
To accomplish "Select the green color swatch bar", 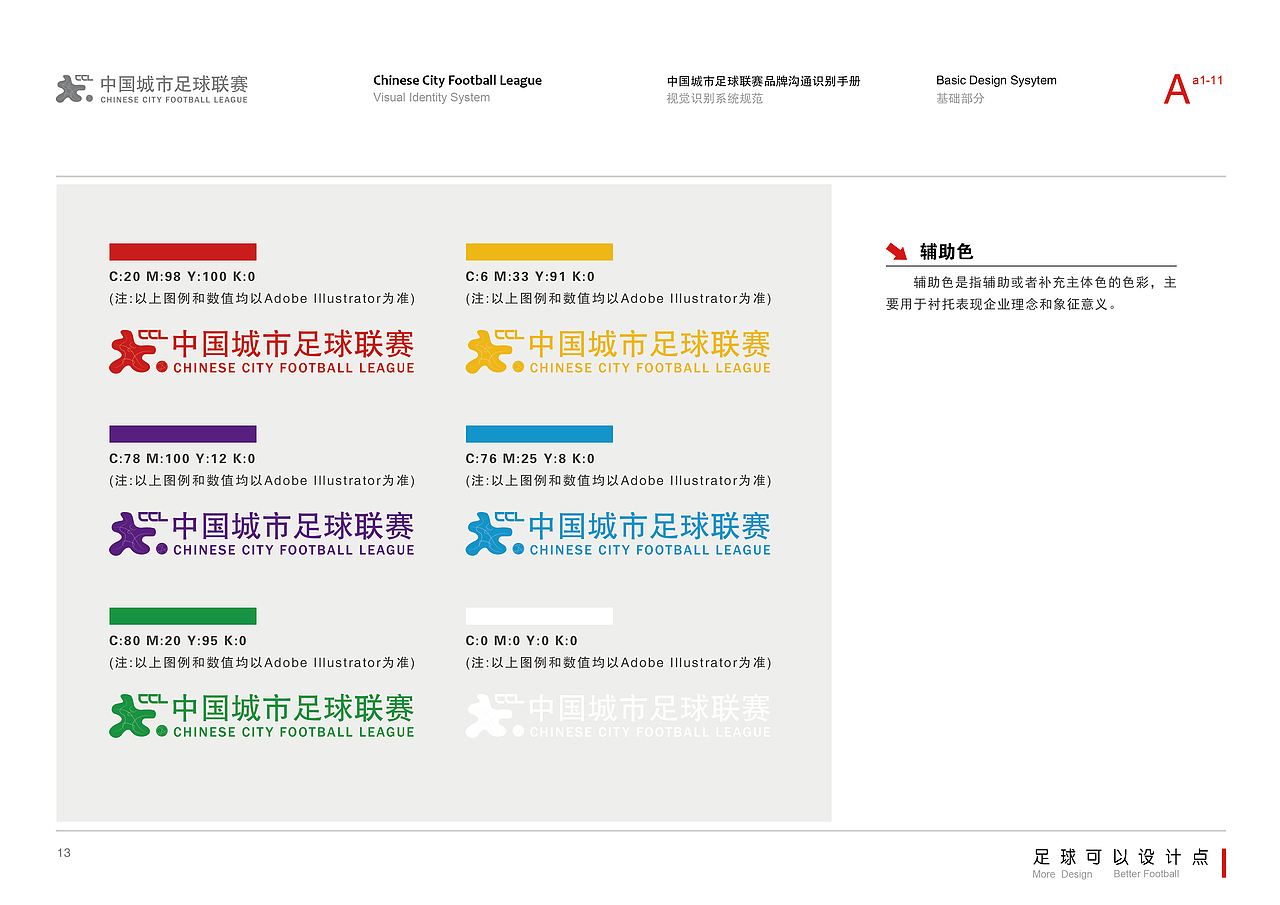I will tap(182, 615).
